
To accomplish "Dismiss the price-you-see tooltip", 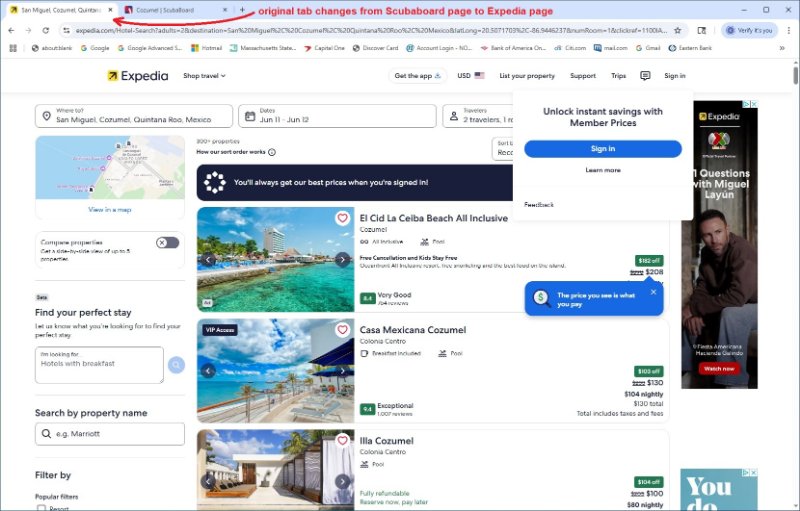I will point(654,292).
